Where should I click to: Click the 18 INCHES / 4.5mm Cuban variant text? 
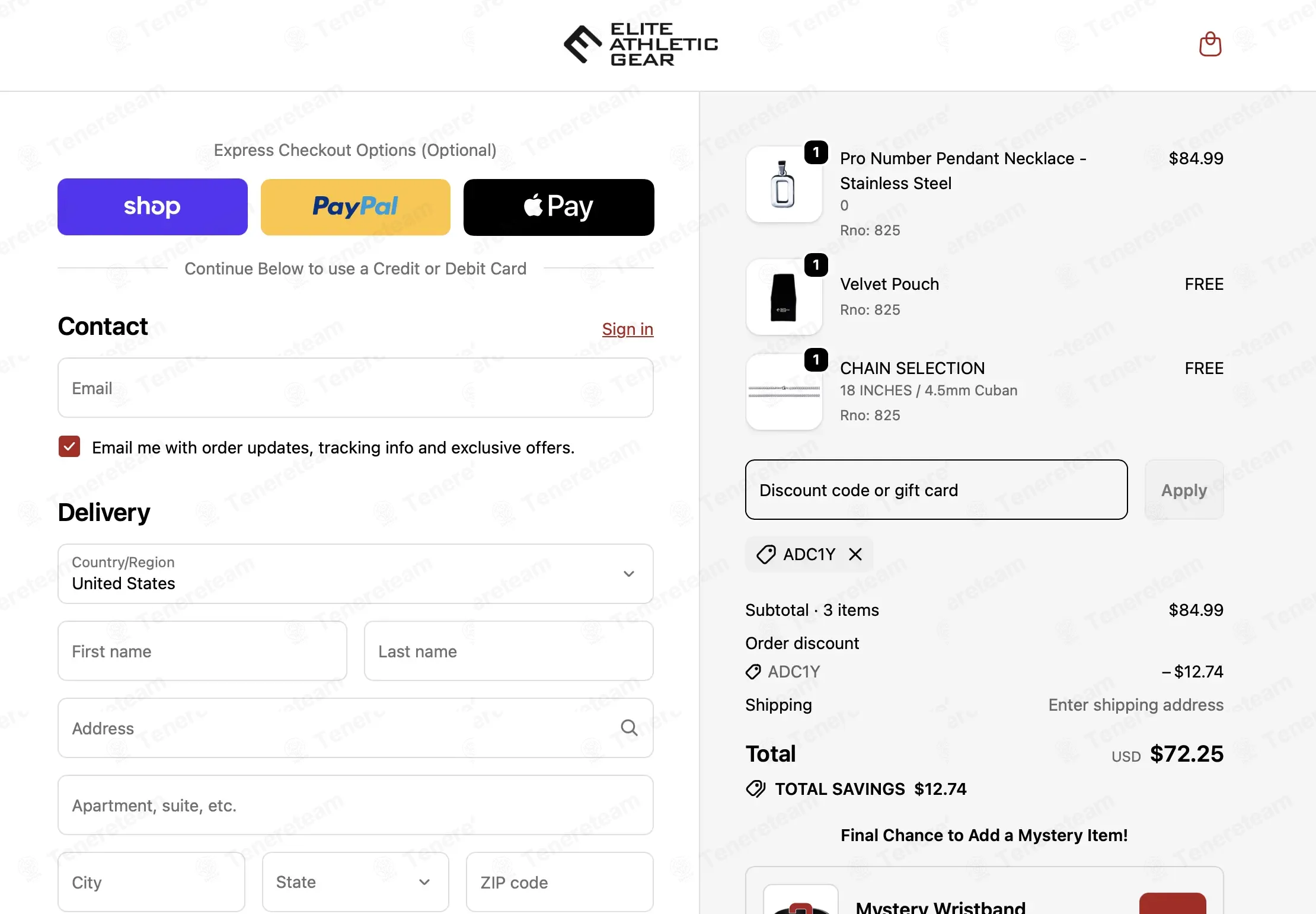[928, 390]
